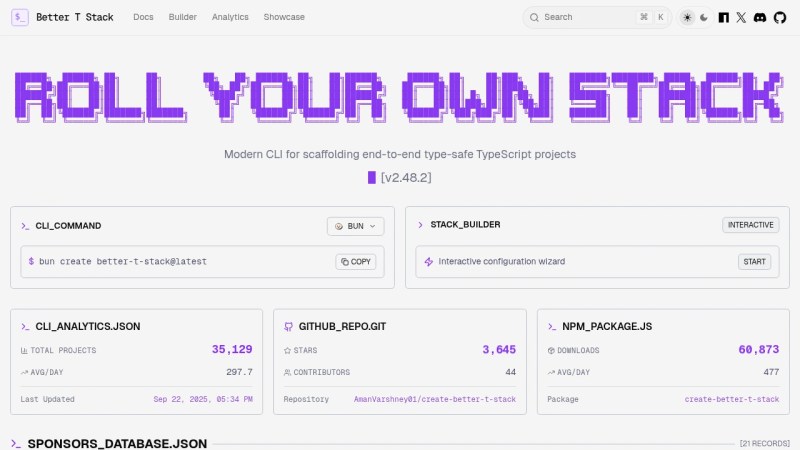Click the 3,645 stars value
800x450 pixels.
[x=499, y=349]
